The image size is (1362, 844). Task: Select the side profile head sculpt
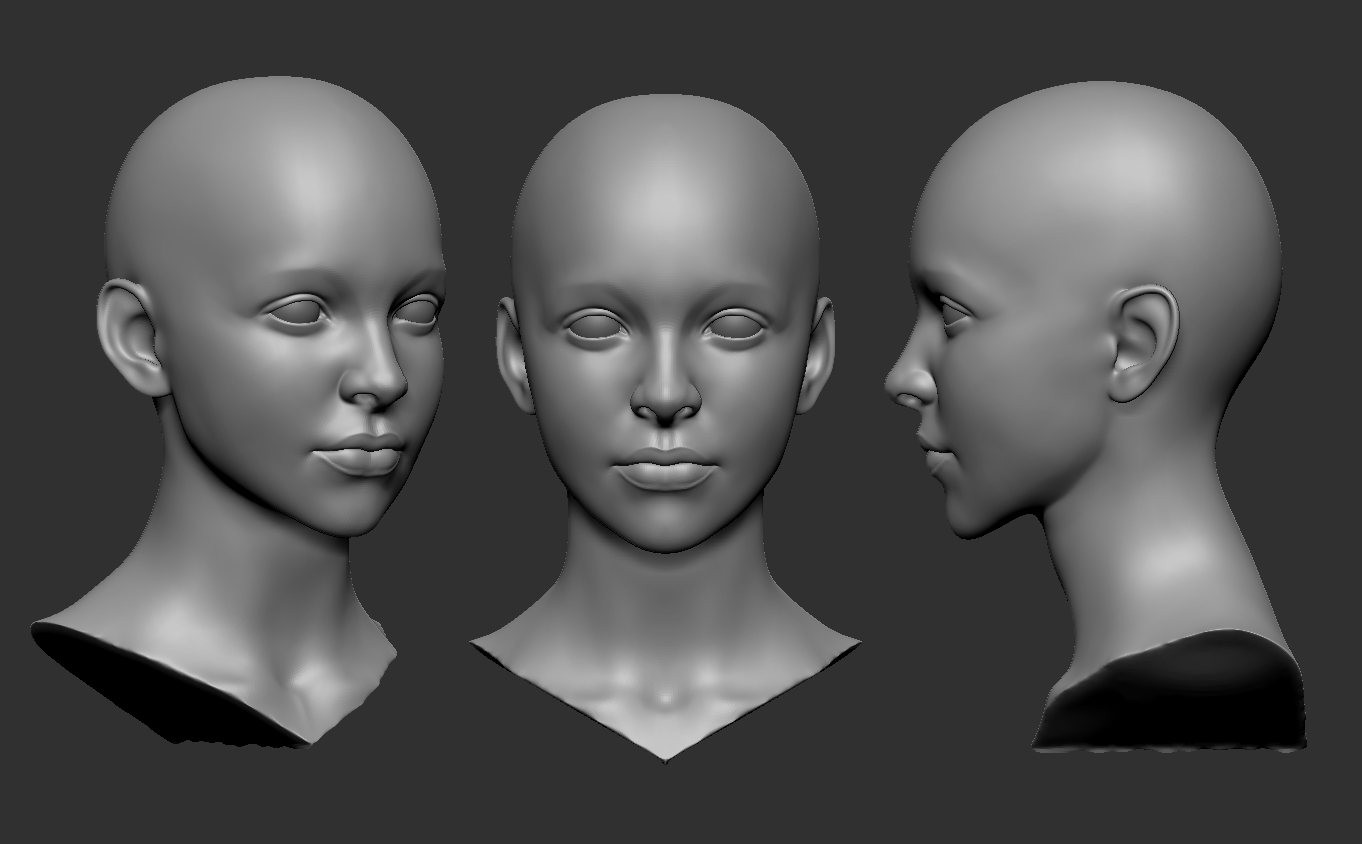(1095, 415)
